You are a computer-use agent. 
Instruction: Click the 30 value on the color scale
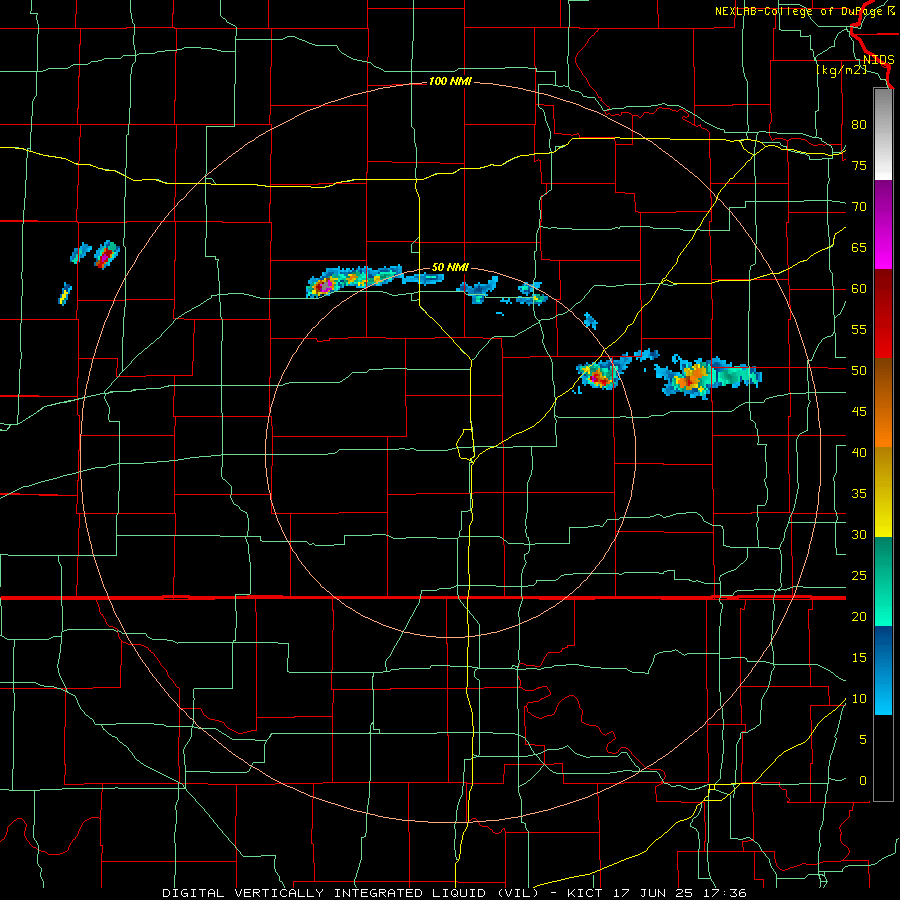(859, 534)
